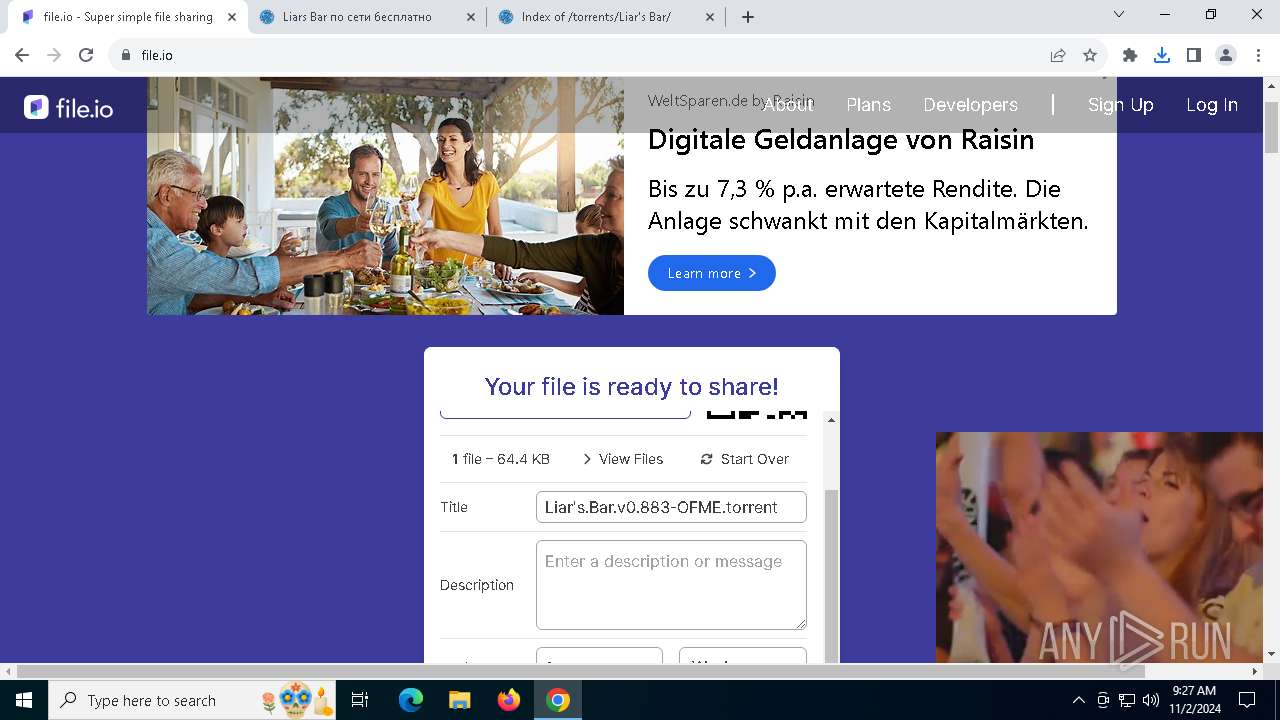The width and height of the screenshot is (1280, 720).
Task: Bookmark this page with star icon
Action: click(x=1090, y=55)
